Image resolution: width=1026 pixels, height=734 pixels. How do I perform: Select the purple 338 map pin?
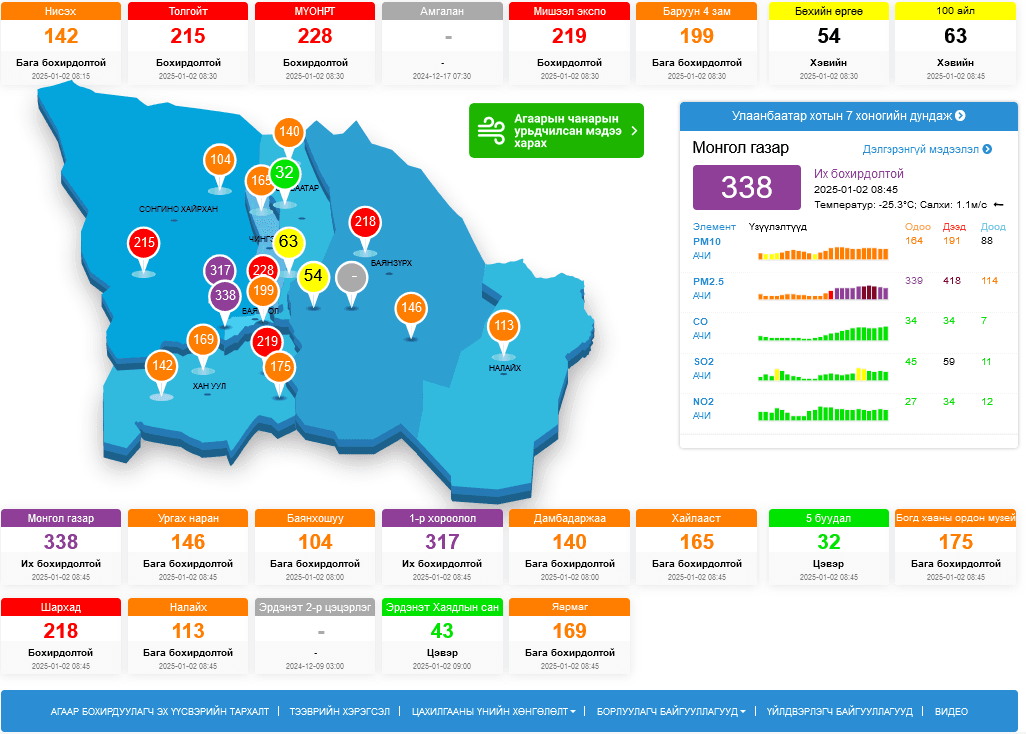click(225, 296)
